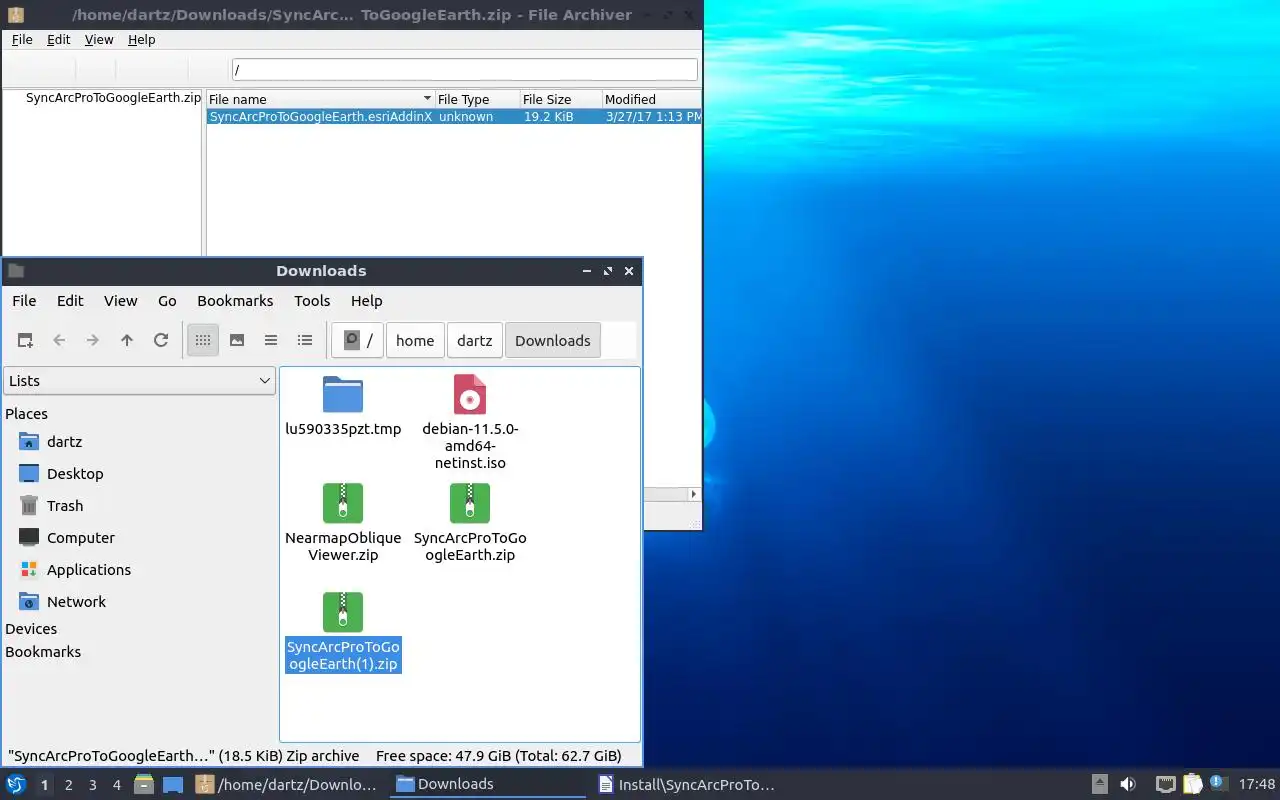
Task: Switch to workspace 2
Action: point(68,785)
